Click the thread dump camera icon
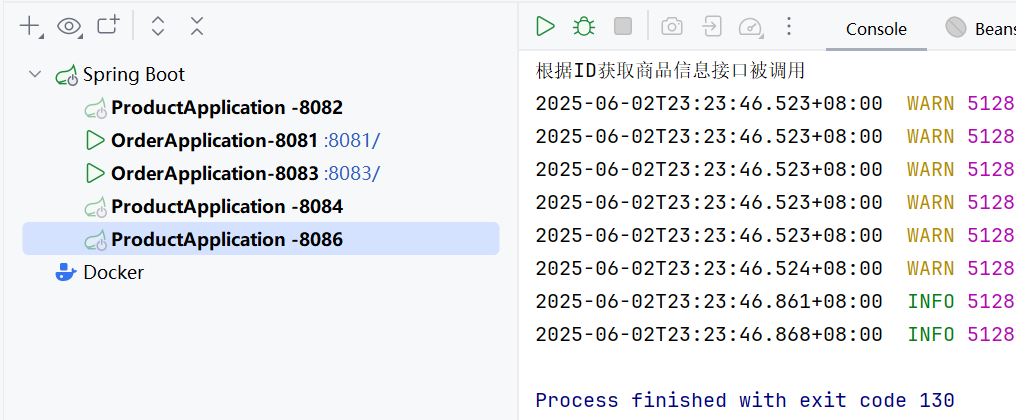 (673, 27)
